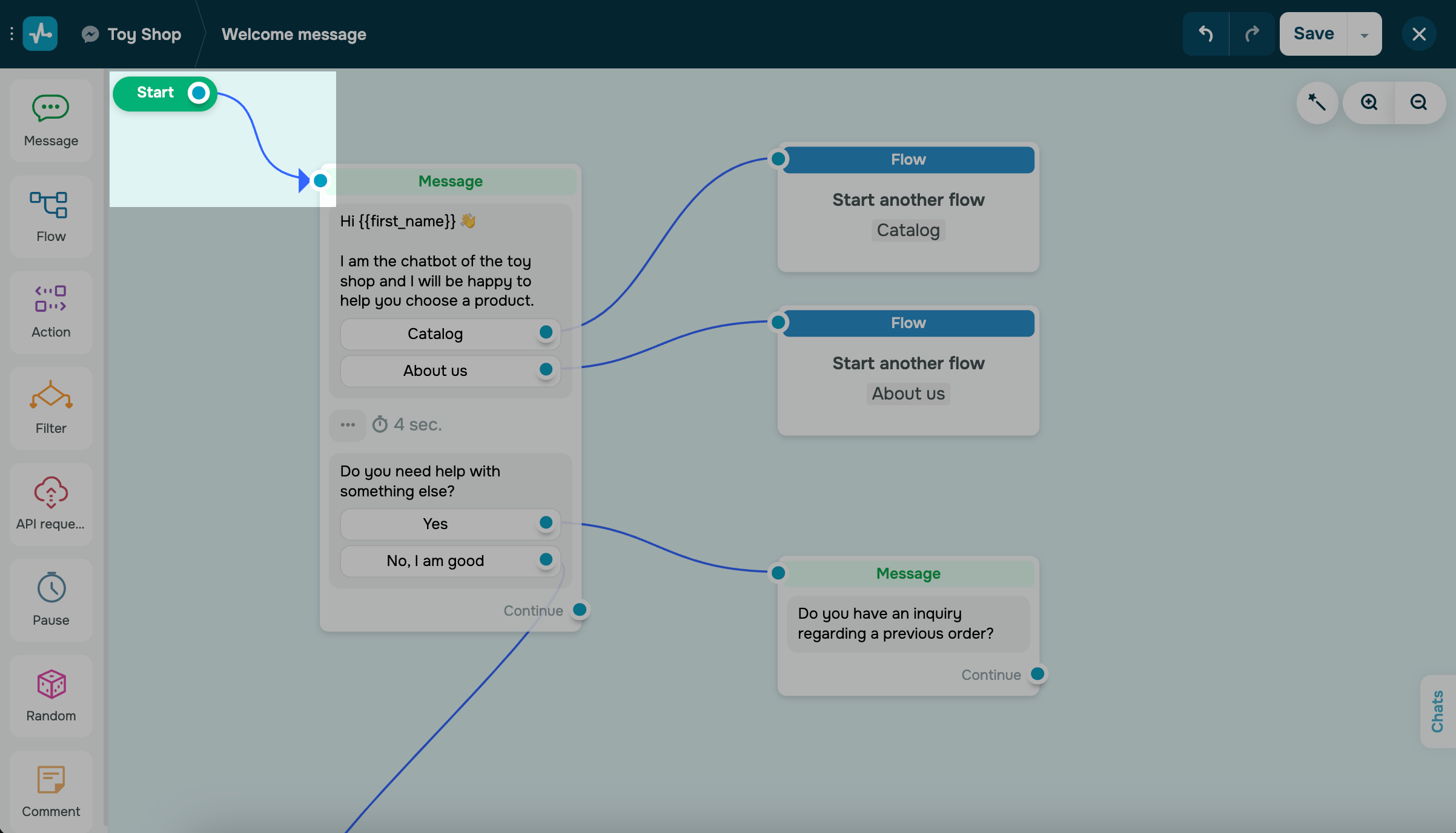
Task: Click the magic wand auto-arrange icon
Action: coord(1318,102)
